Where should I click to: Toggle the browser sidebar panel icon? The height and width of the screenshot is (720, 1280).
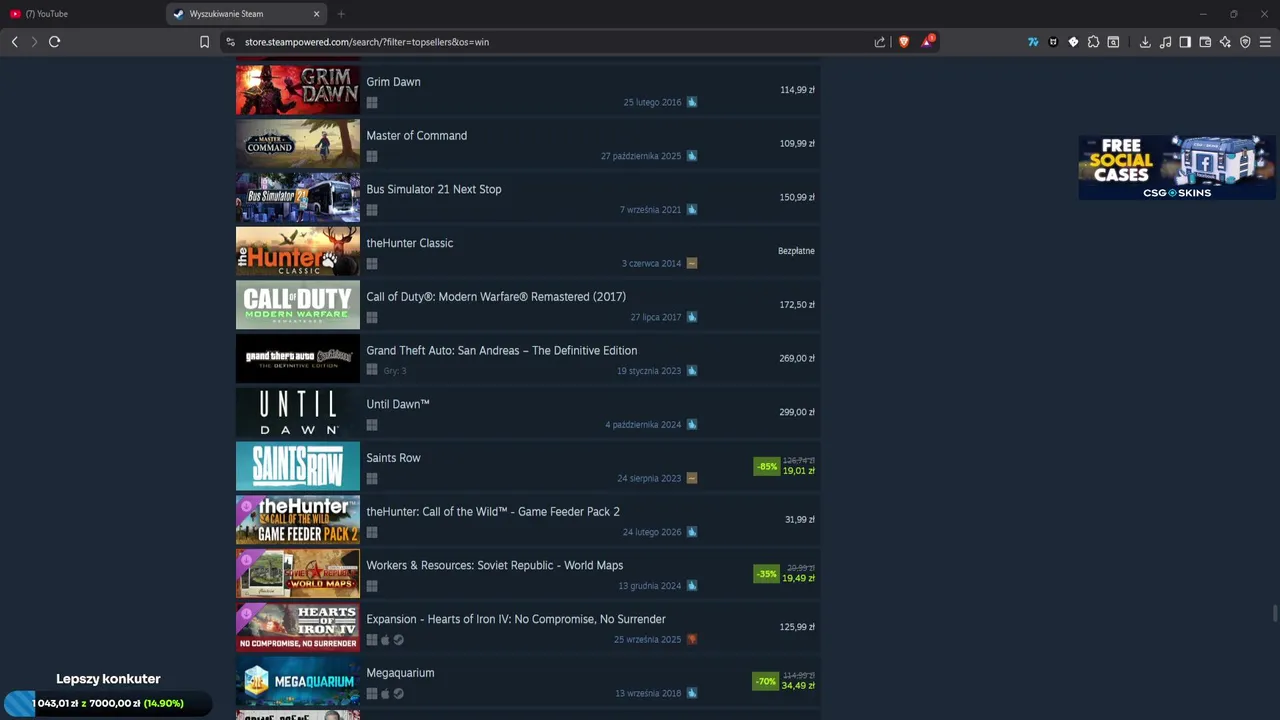click(x=1185, y=42)
